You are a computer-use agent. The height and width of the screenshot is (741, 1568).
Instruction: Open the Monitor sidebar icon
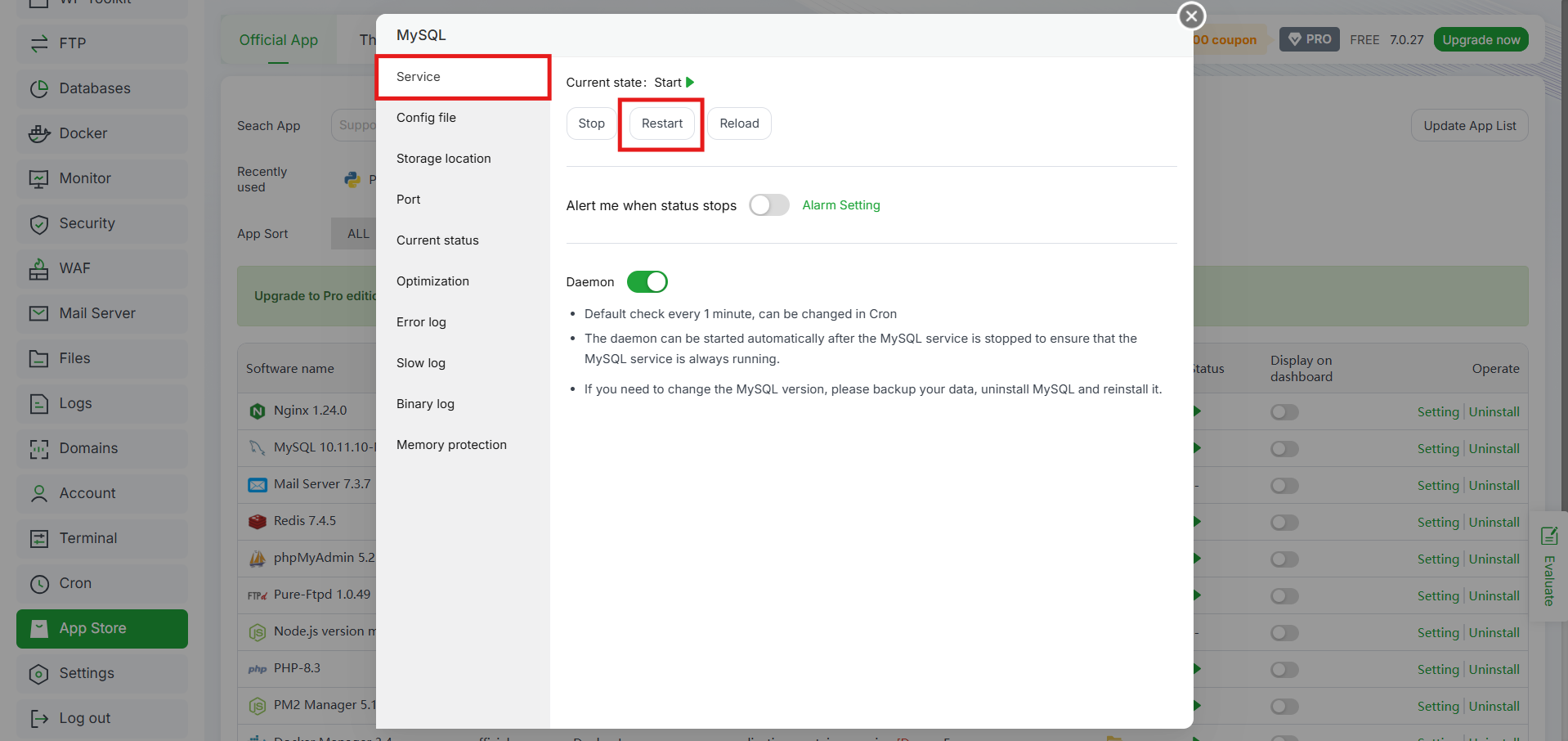point(39,178)
